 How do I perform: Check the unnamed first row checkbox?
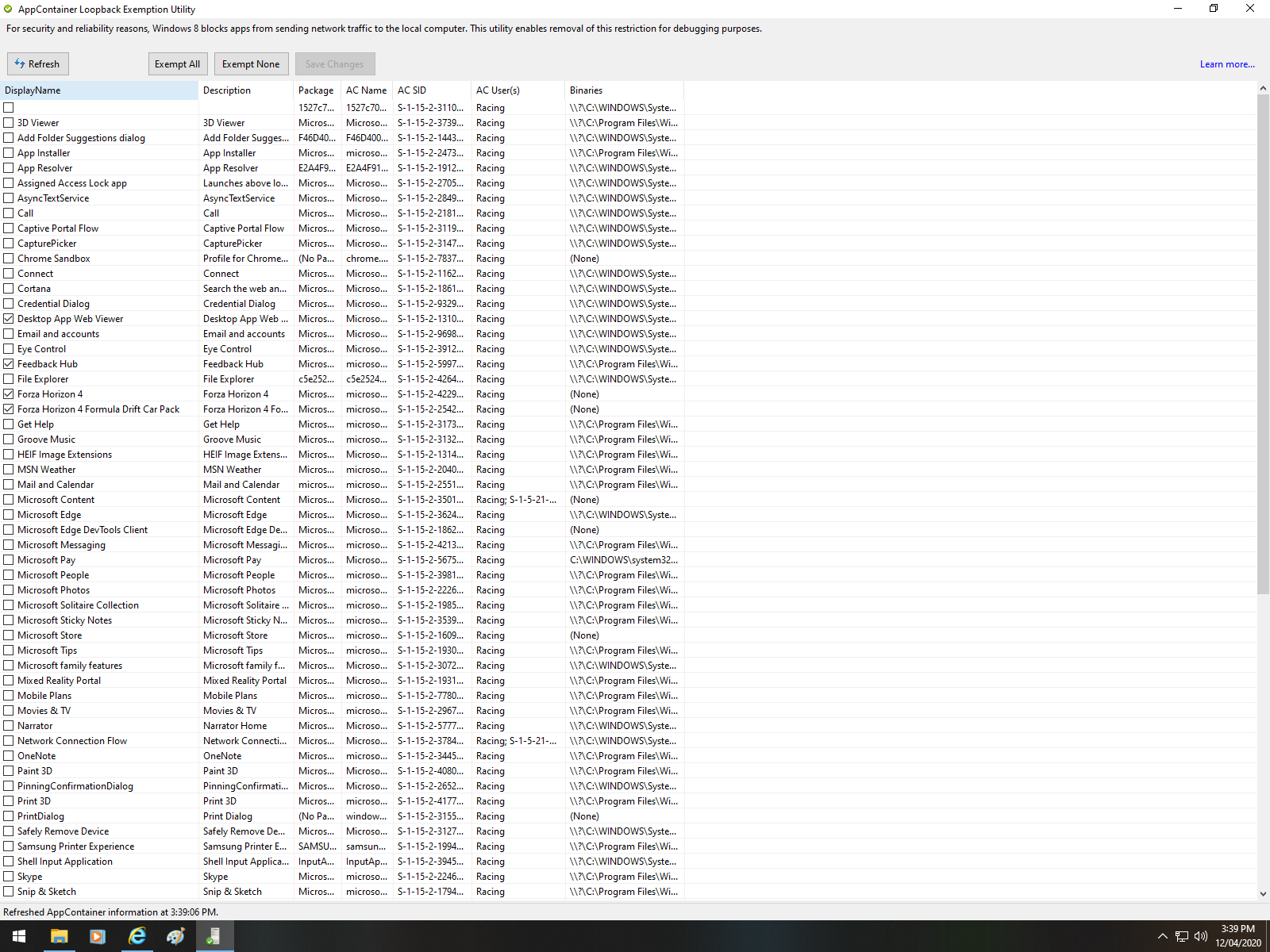9,108
